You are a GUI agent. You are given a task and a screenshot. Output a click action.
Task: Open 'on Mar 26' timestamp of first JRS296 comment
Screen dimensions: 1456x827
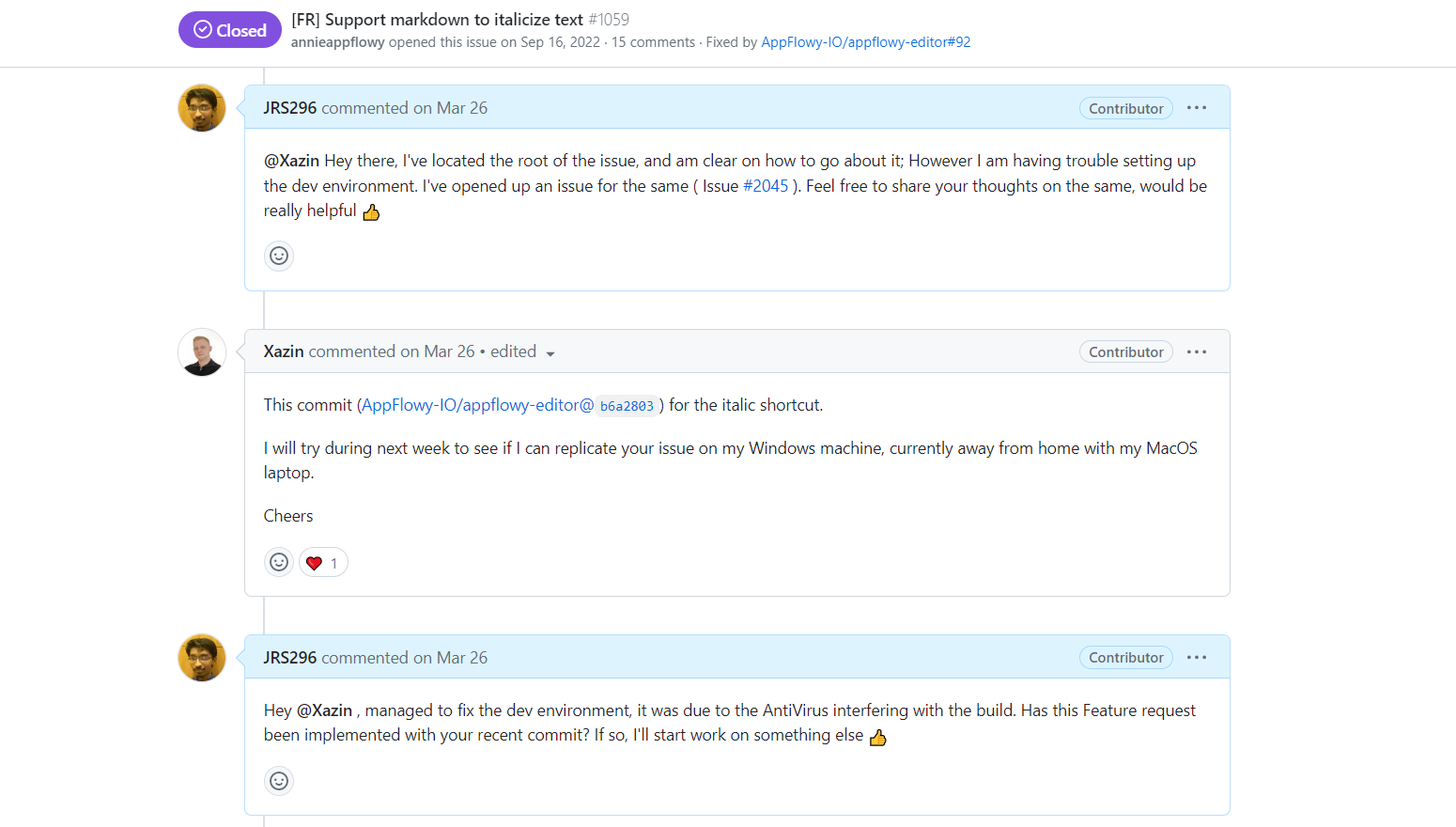[450, 108]
